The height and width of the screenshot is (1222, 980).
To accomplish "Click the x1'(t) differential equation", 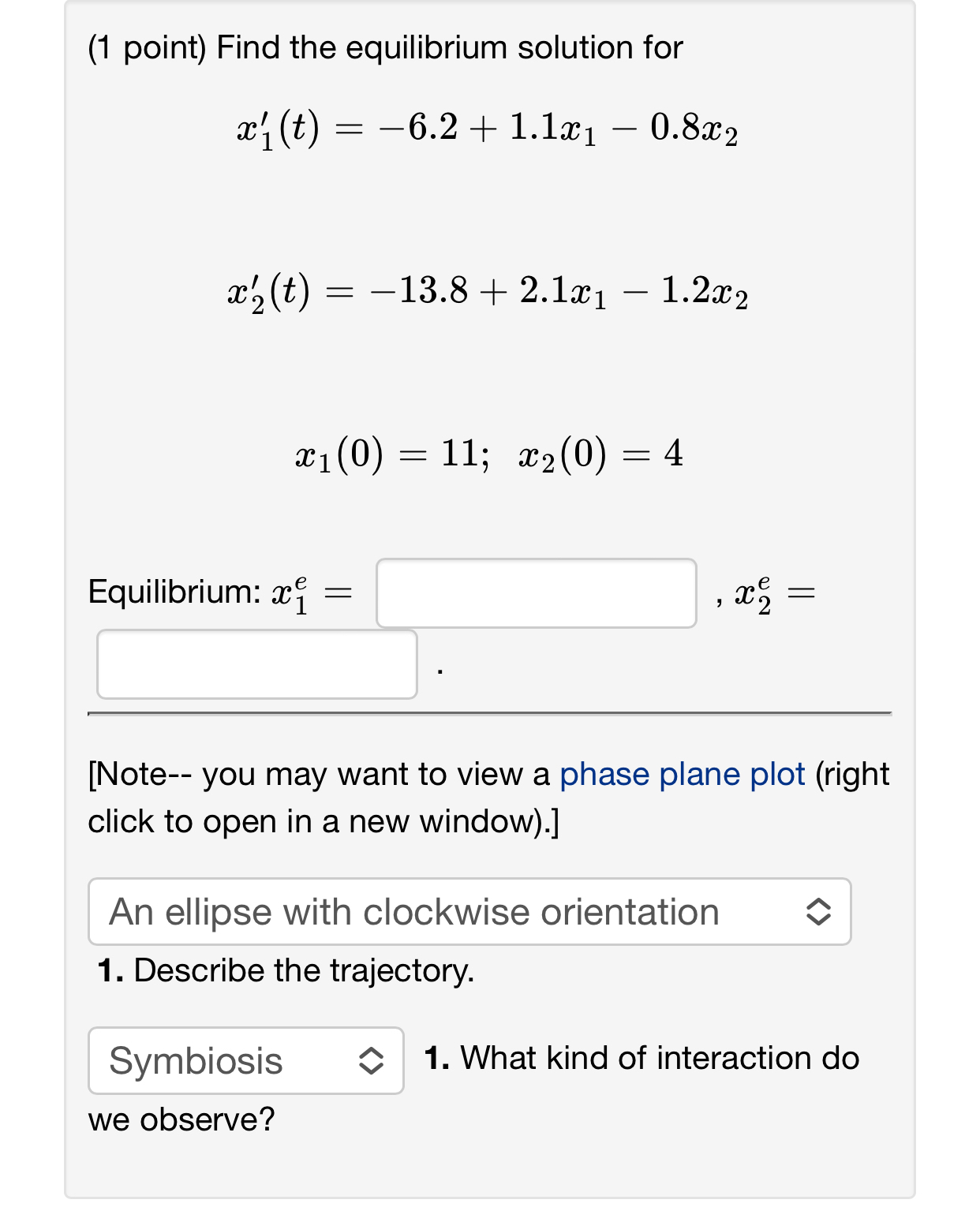I will click(487, 129).
